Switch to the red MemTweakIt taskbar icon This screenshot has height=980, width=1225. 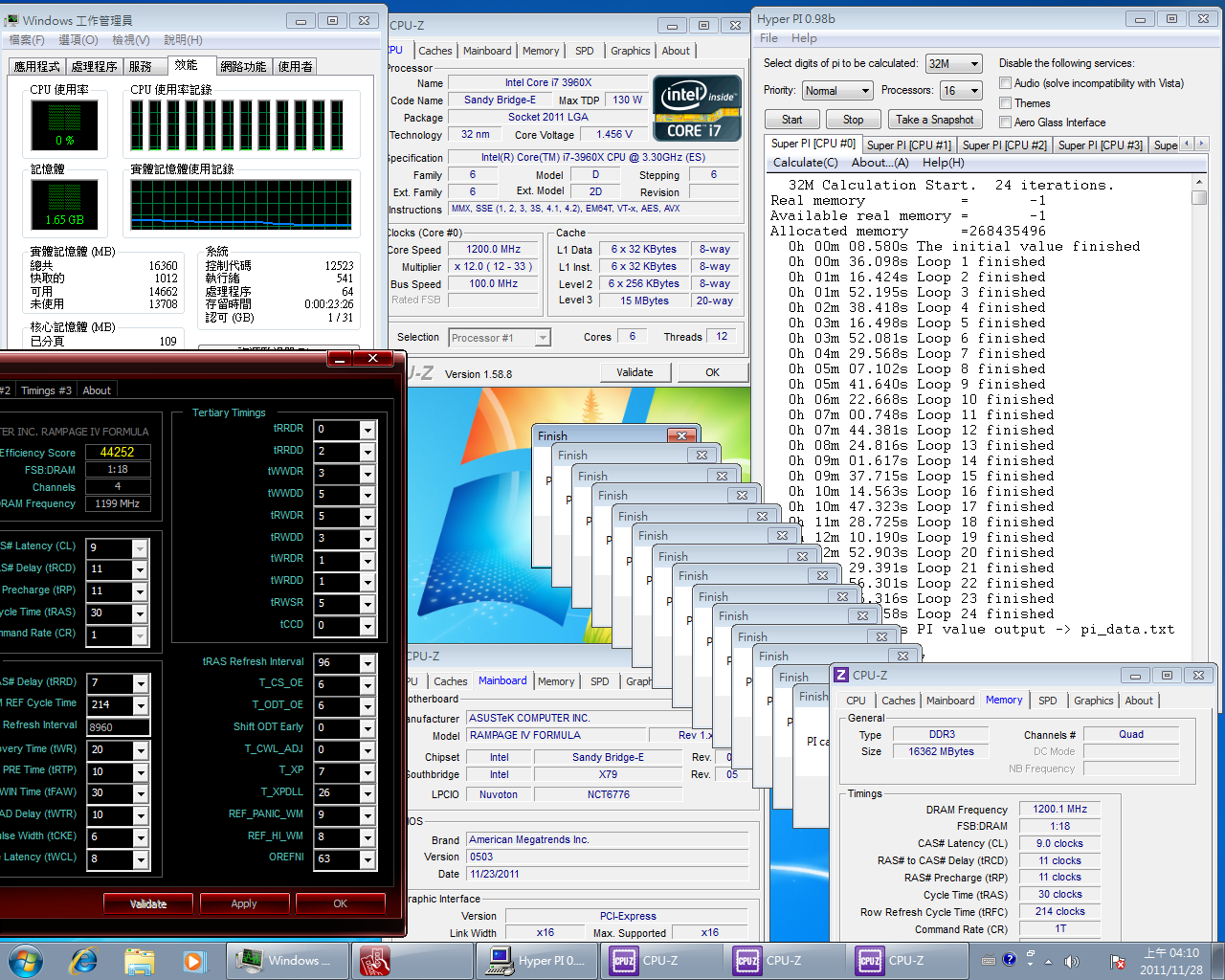click(375, 960)
